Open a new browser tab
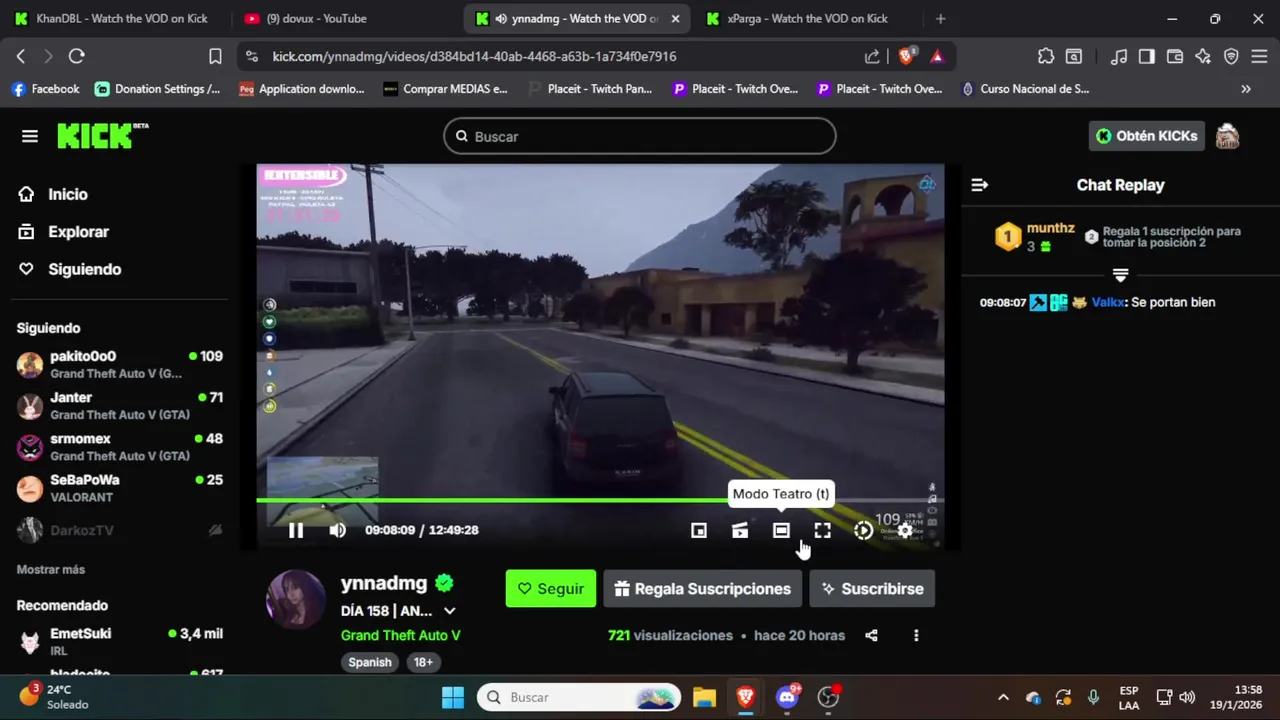1280x720 pixels. [x=940, y=18]
